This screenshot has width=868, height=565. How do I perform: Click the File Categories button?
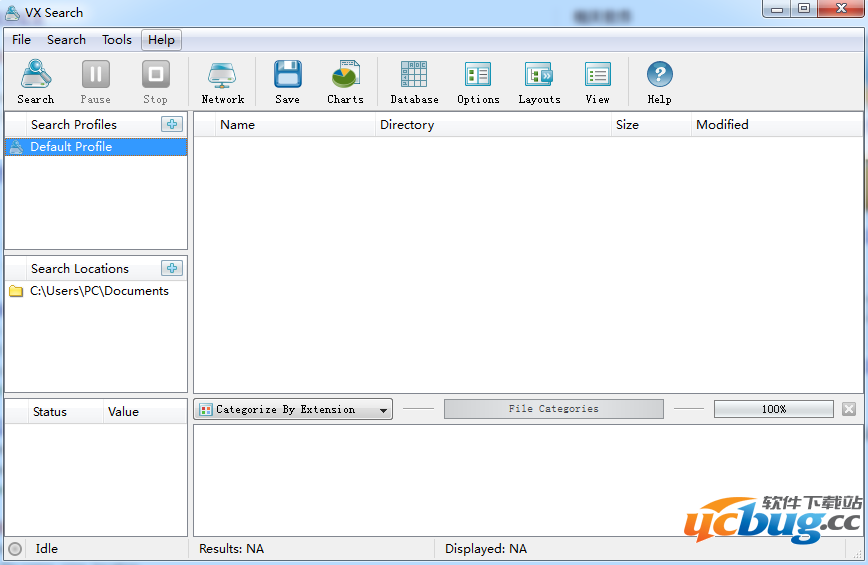coord(554,409)
